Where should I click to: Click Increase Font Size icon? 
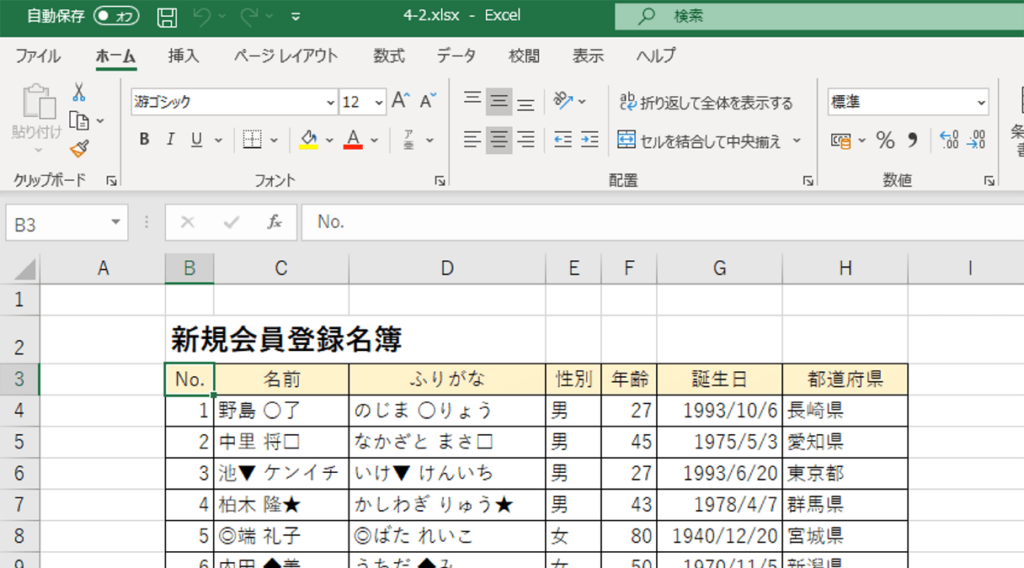pos(401,101)
